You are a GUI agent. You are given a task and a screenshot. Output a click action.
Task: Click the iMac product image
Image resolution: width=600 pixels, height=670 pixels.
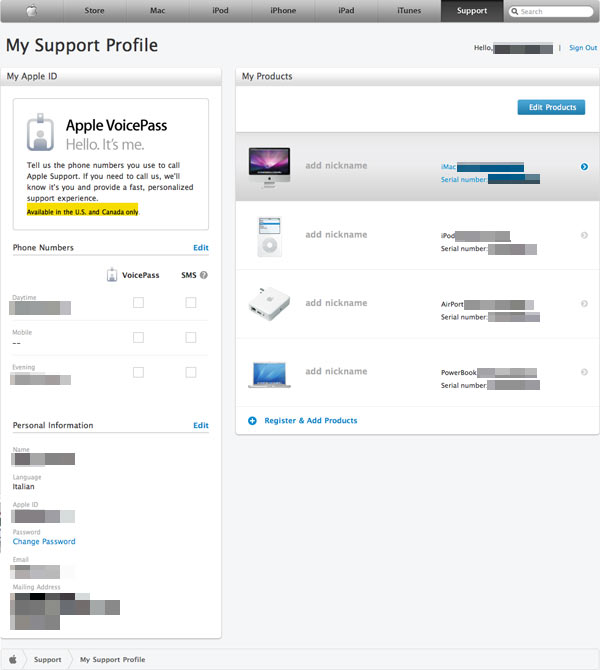[x=269, y=166]
